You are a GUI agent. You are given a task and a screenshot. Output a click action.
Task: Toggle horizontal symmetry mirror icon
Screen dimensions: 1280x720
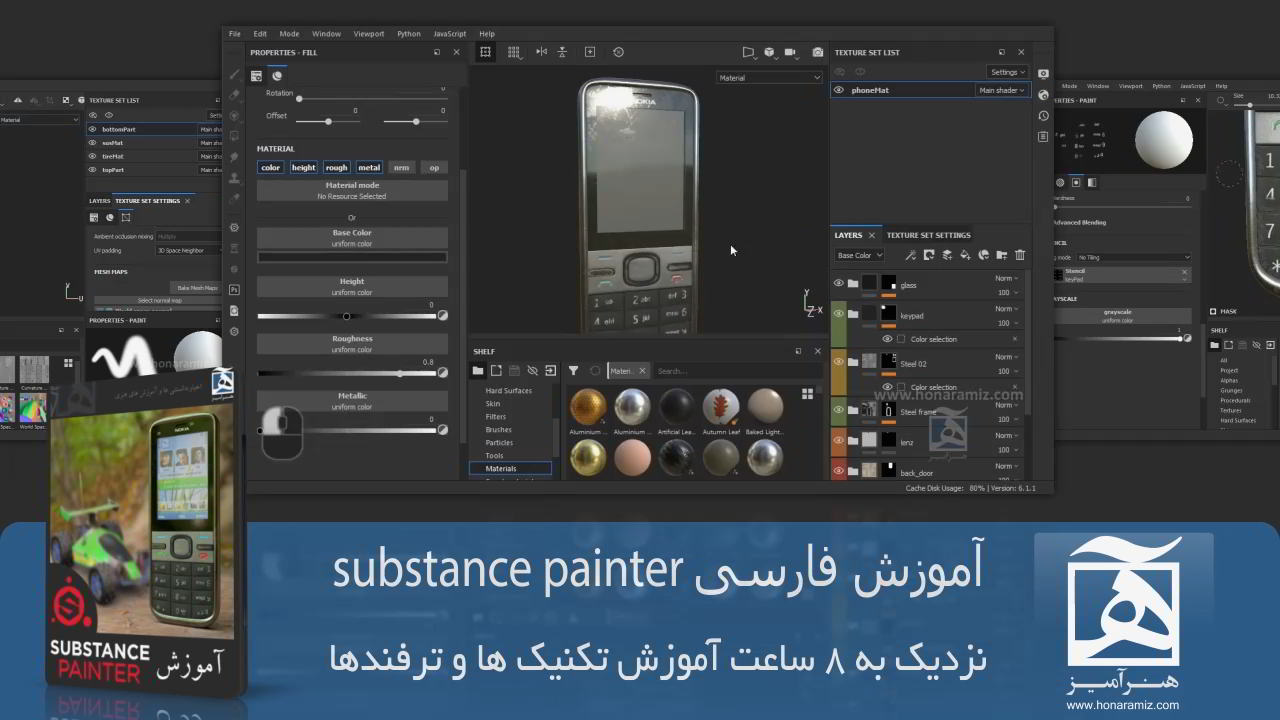(x=541, y=52)
